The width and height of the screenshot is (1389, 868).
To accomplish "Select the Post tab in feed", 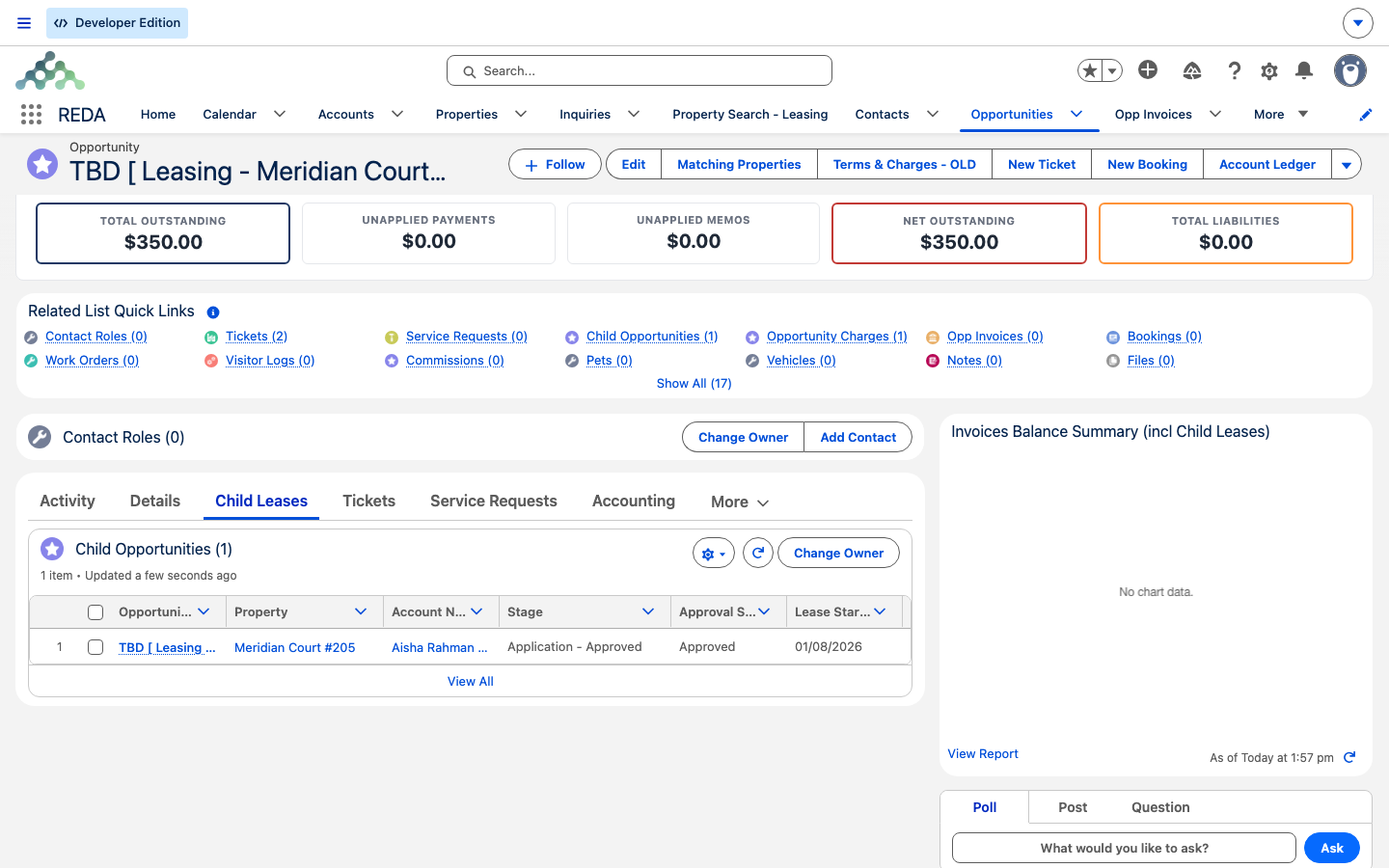I will pyautogui.click(x=1073, y=807).
